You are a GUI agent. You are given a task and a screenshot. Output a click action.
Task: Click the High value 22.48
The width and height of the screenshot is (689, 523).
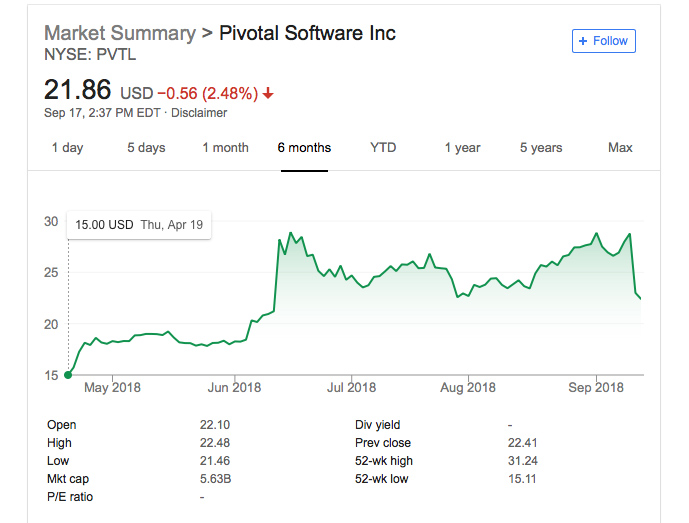coord(215,443)
